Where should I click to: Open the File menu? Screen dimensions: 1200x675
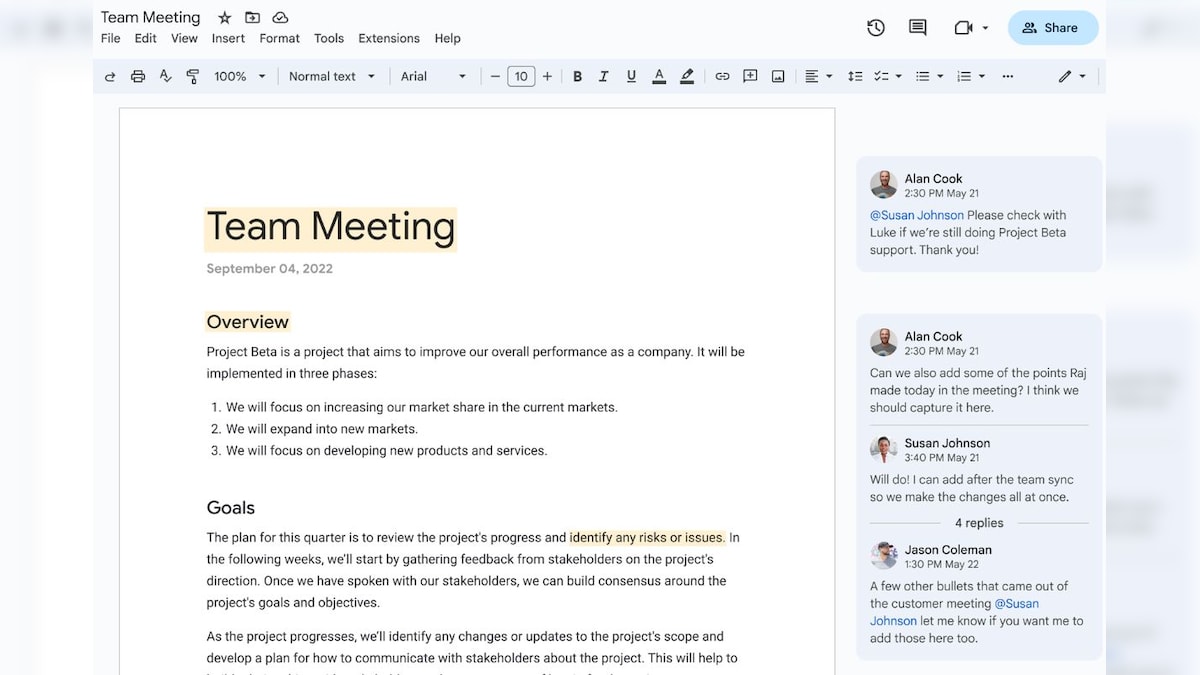point(110,38)
